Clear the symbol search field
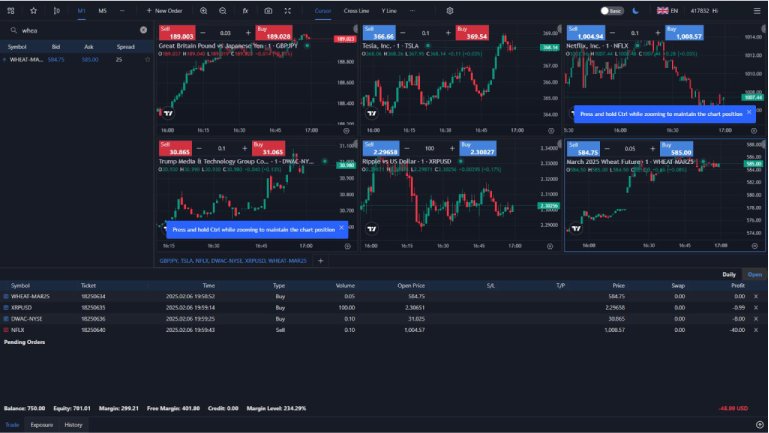Image resolution: width=769 pixels, height=433 pixels. 143,30
